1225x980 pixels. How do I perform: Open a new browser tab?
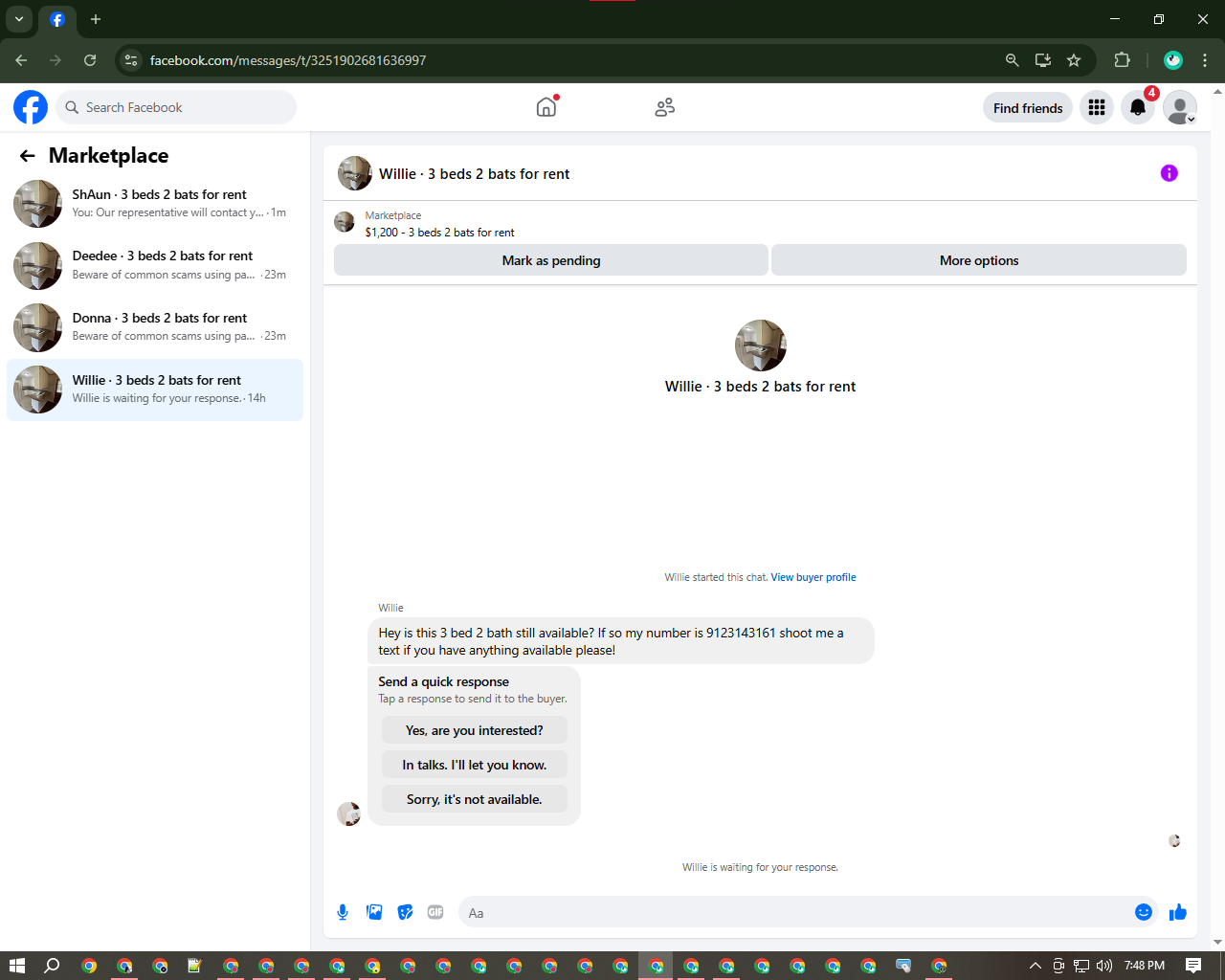click(x=96, y=19)
